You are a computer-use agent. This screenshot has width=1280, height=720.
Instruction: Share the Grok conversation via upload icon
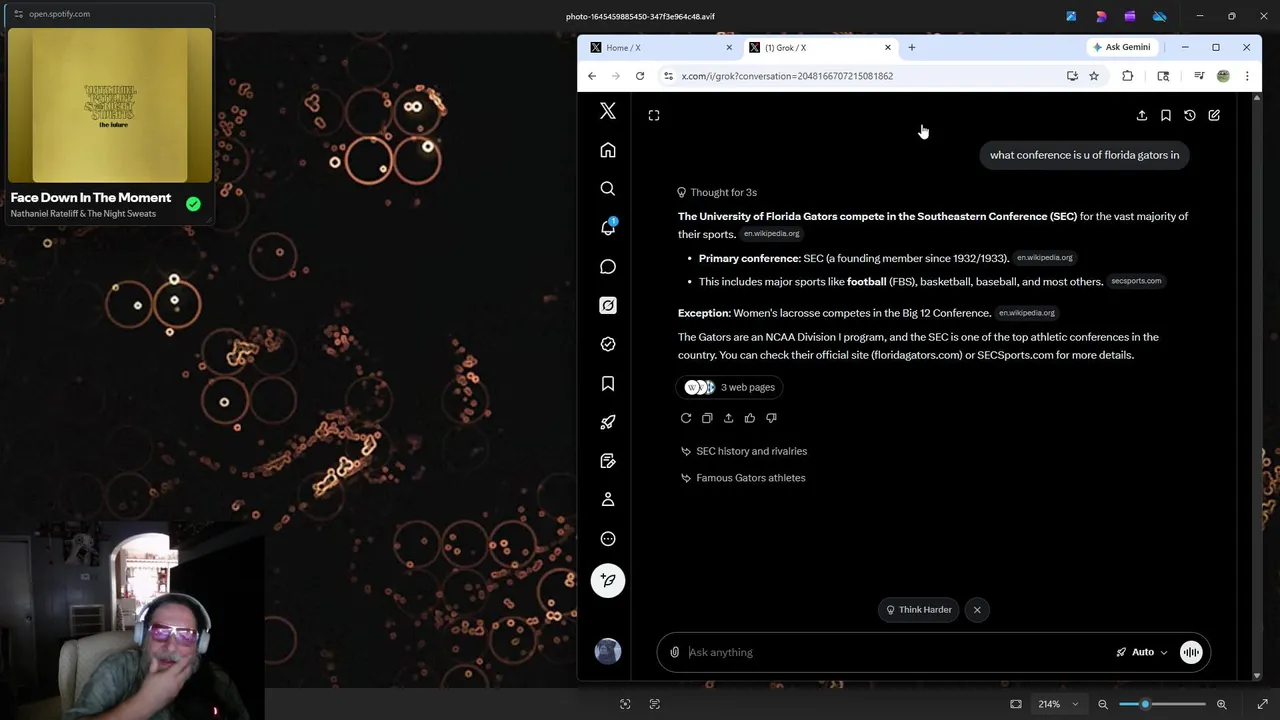pos(1142,115)
